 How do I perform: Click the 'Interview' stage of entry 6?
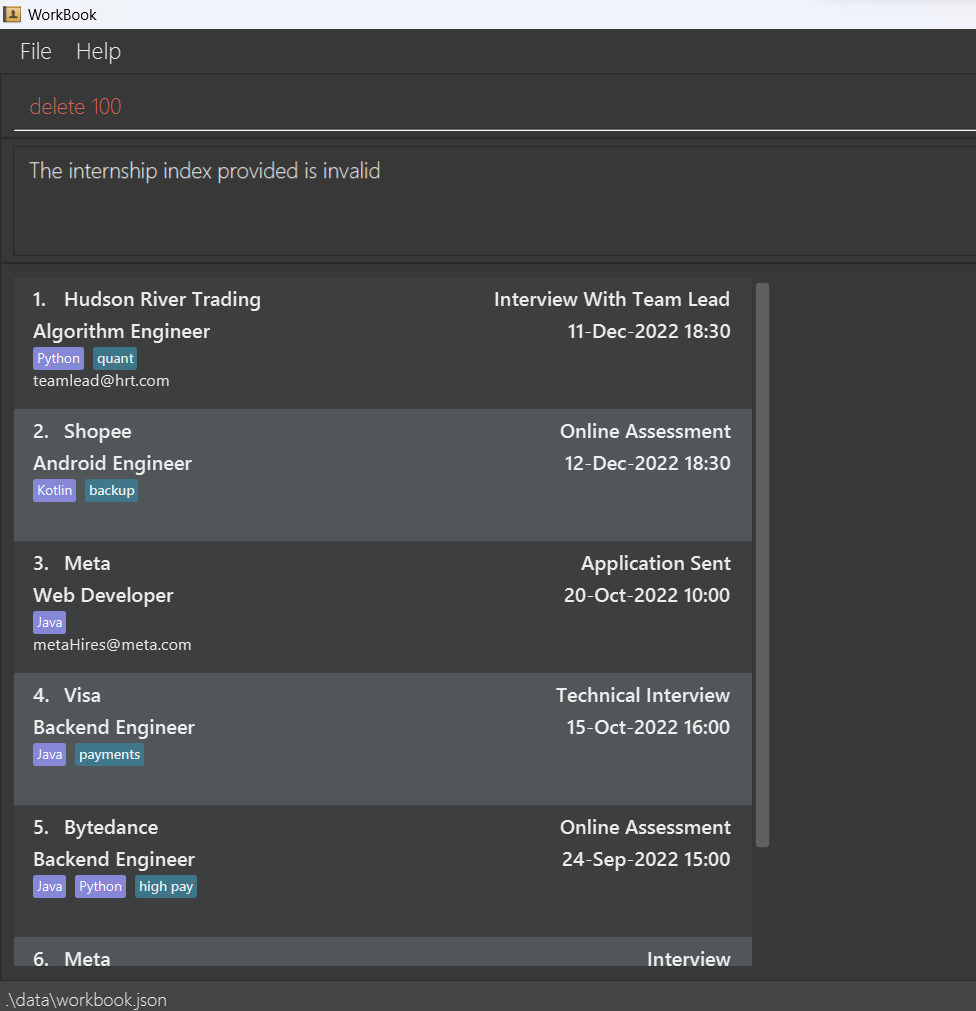(x=688, y=959)
